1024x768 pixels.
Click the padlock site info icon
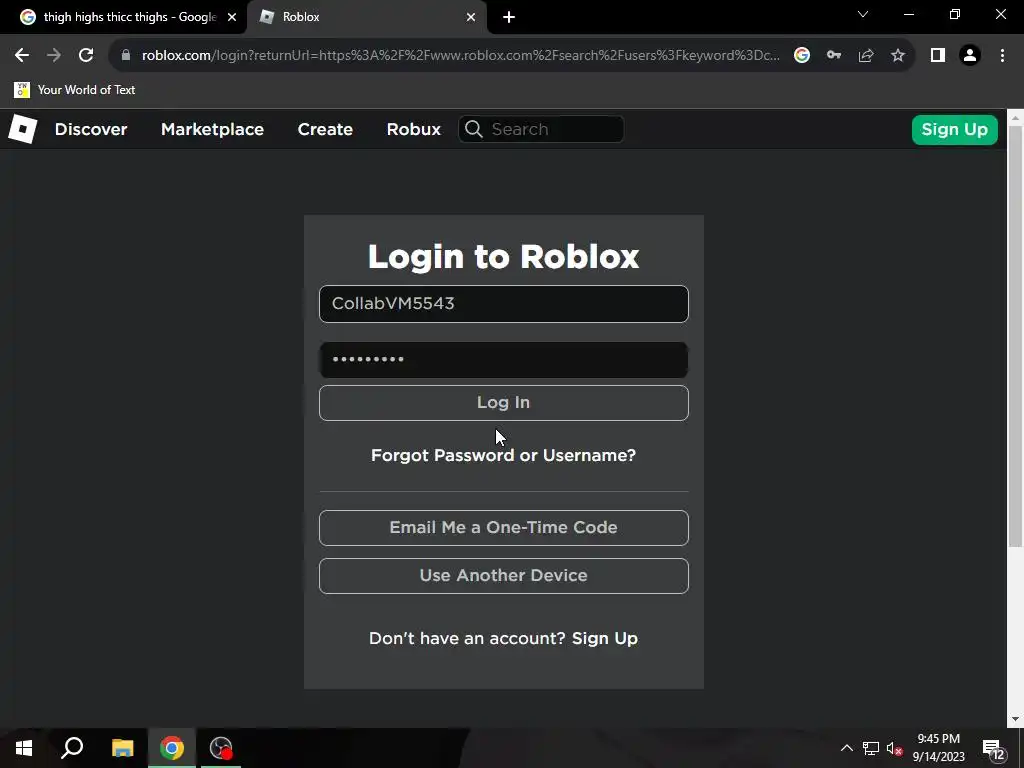[x=125, y=55]
